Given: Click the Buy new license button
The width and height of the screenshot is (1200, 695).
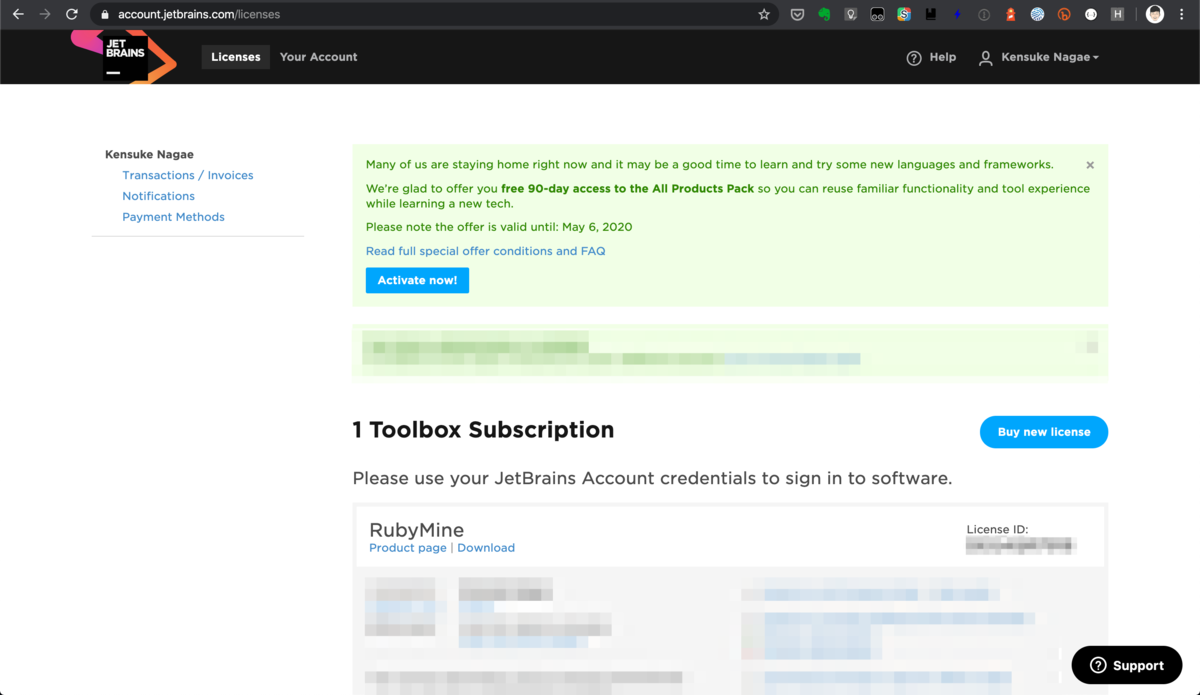Looking at the screenshot, I should (x=1044, y=432).
